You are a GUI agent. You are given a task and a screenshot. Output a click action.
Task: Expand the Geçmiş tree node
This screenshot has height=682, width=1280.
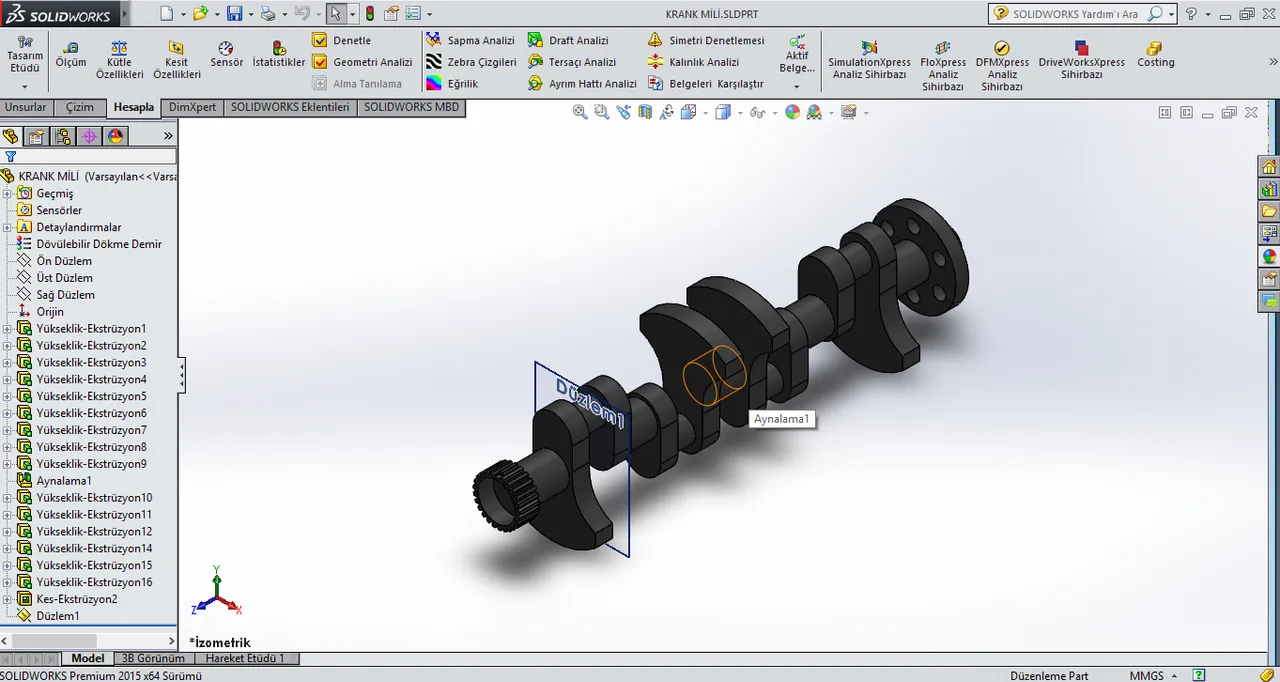pos(7,193)
